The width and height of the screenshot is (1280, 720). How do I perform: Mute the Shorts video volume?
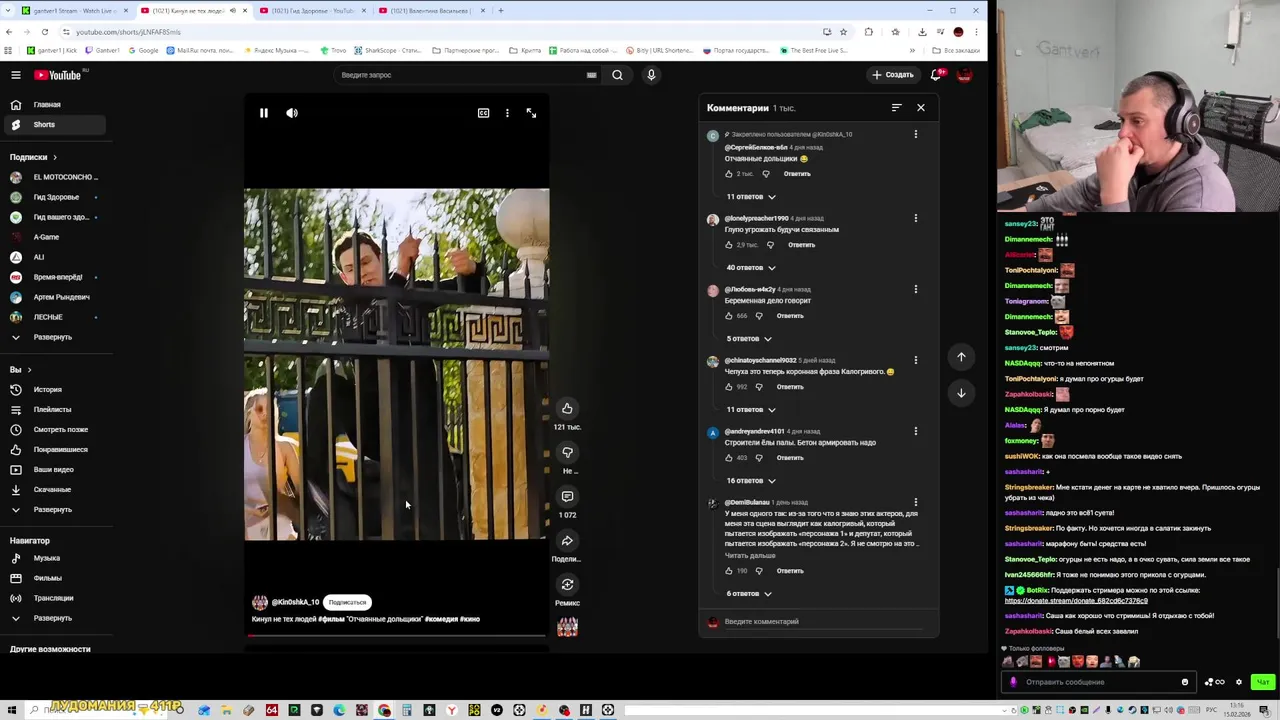[292, 113]
